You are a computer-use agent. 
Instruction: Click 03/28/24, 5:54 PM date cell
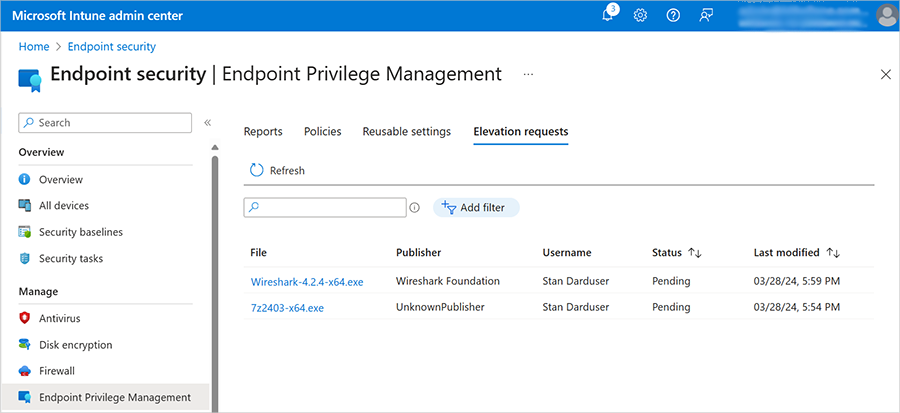coord(797,307)
